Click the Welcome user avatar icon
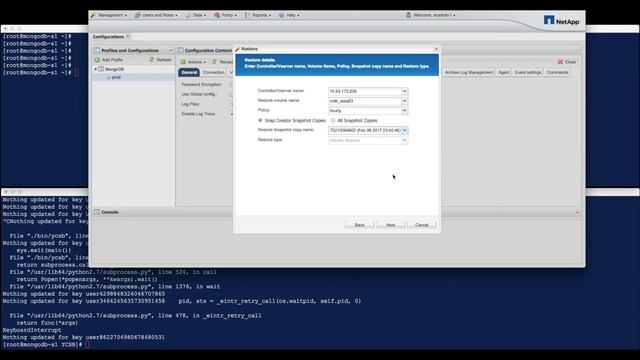The height and width of the screenshot is (360, 640). [408, 15]
